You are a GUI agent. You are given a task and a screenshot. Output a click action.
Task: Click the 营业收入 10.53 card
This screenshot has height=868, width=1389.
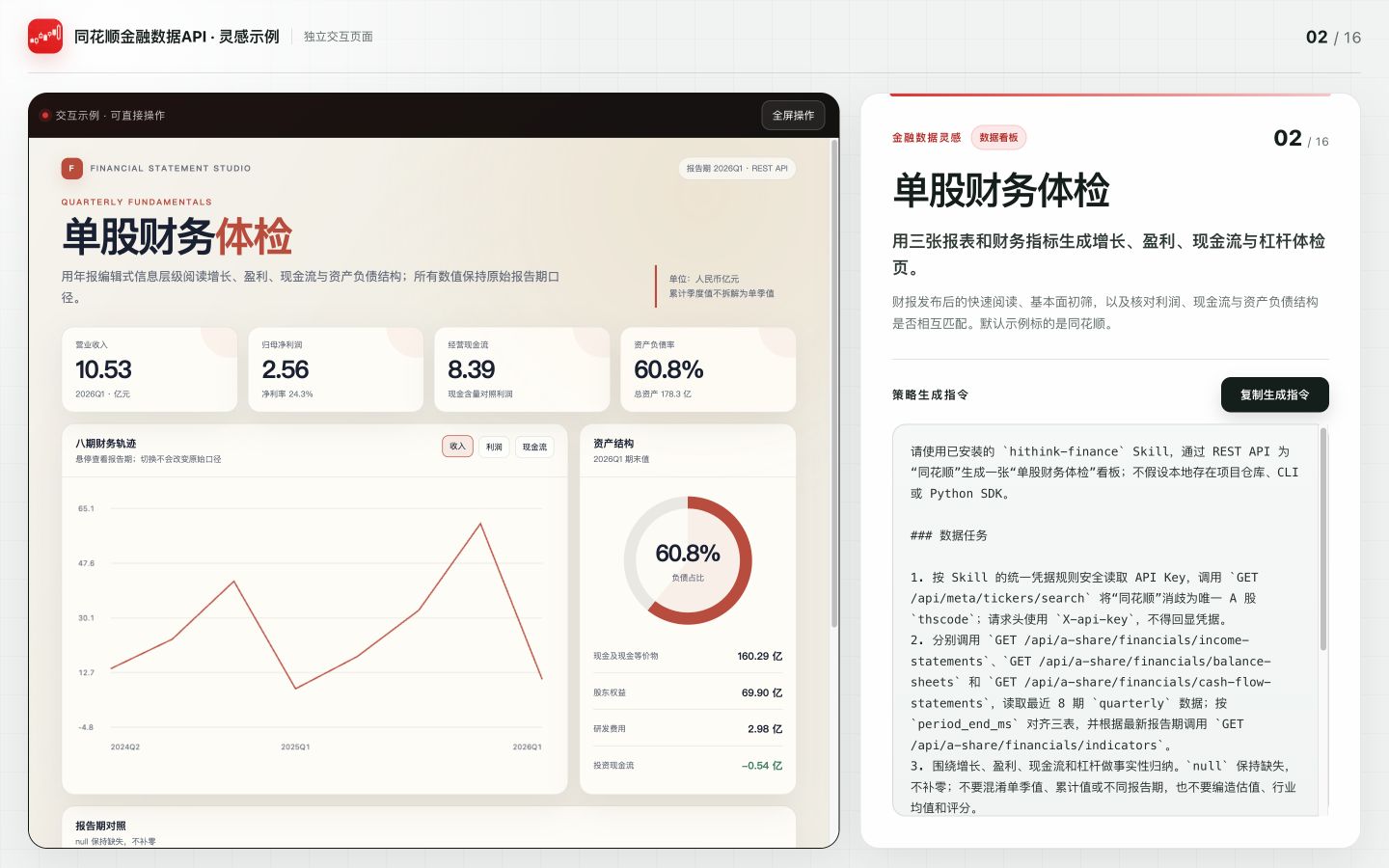(x=150, y=369)
